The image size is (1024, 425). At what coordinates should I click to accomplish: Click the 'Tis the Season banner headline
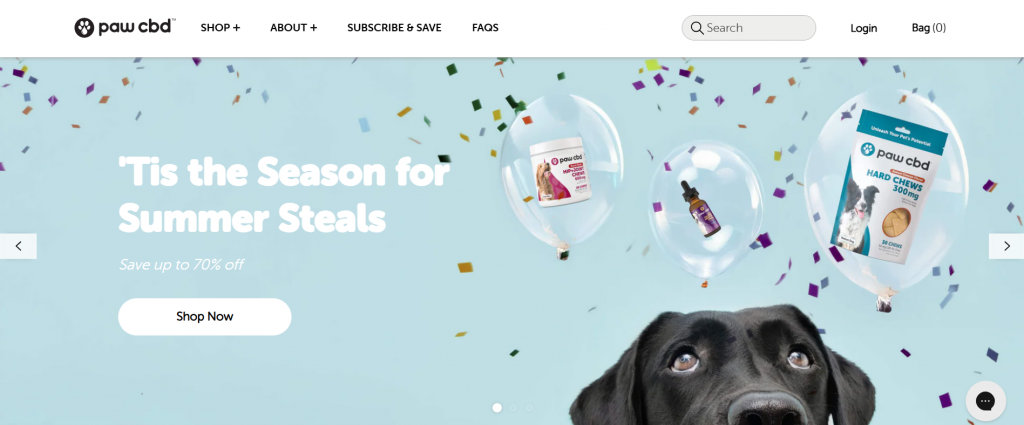coord(284,195)
